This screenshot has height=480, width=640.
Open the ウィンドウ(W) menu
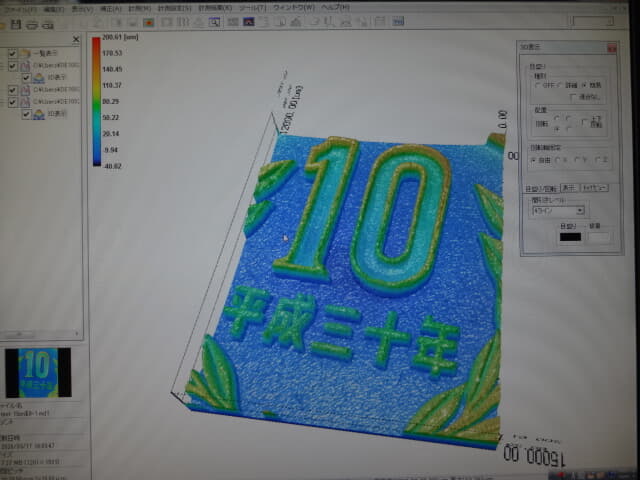pyautogui.click(x=294, y=8)
